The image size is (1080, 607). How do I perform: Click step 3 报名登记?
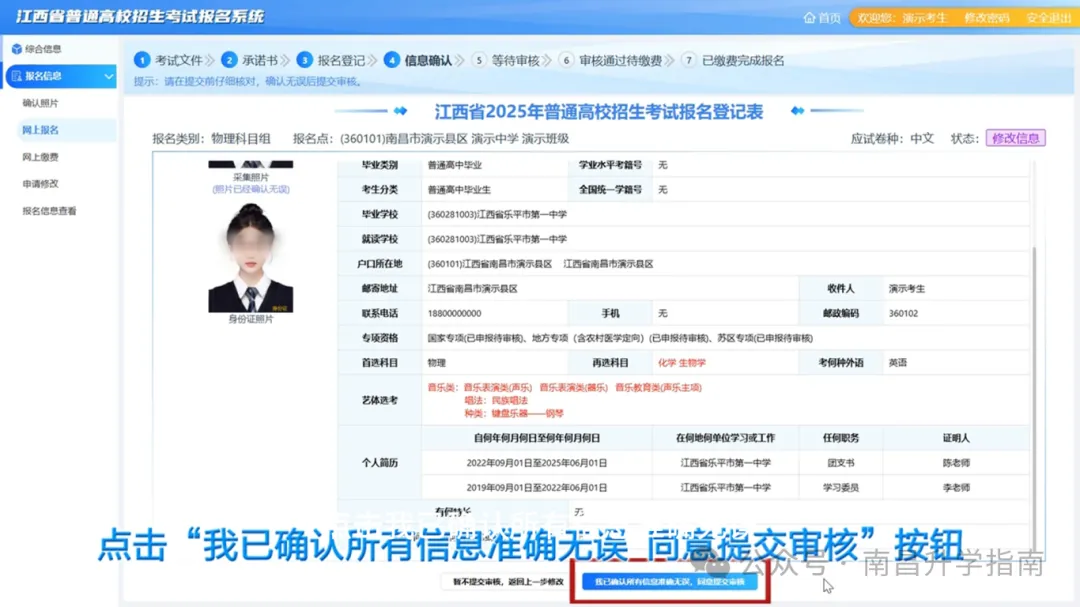pyautogui.click(x=331, y=61)
